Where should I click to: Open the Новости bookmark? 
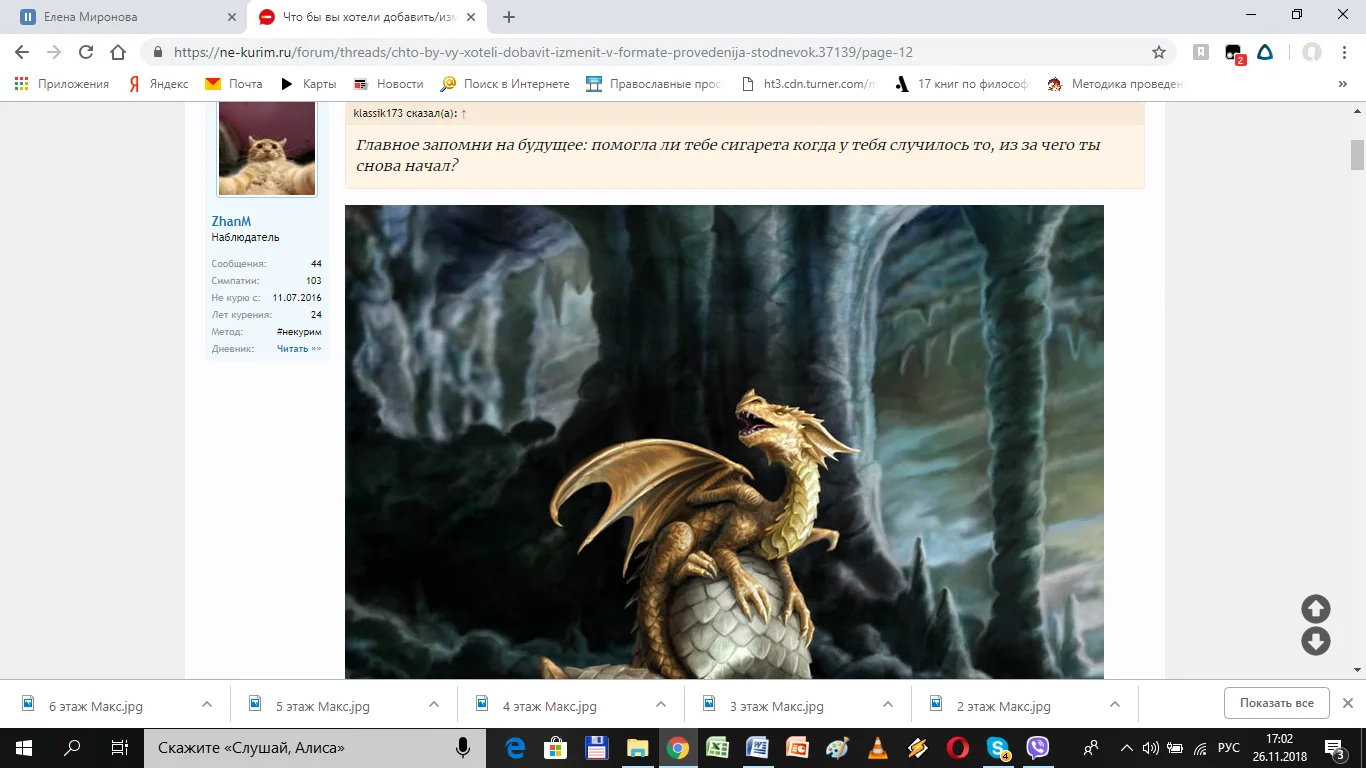tap(389, 84)
